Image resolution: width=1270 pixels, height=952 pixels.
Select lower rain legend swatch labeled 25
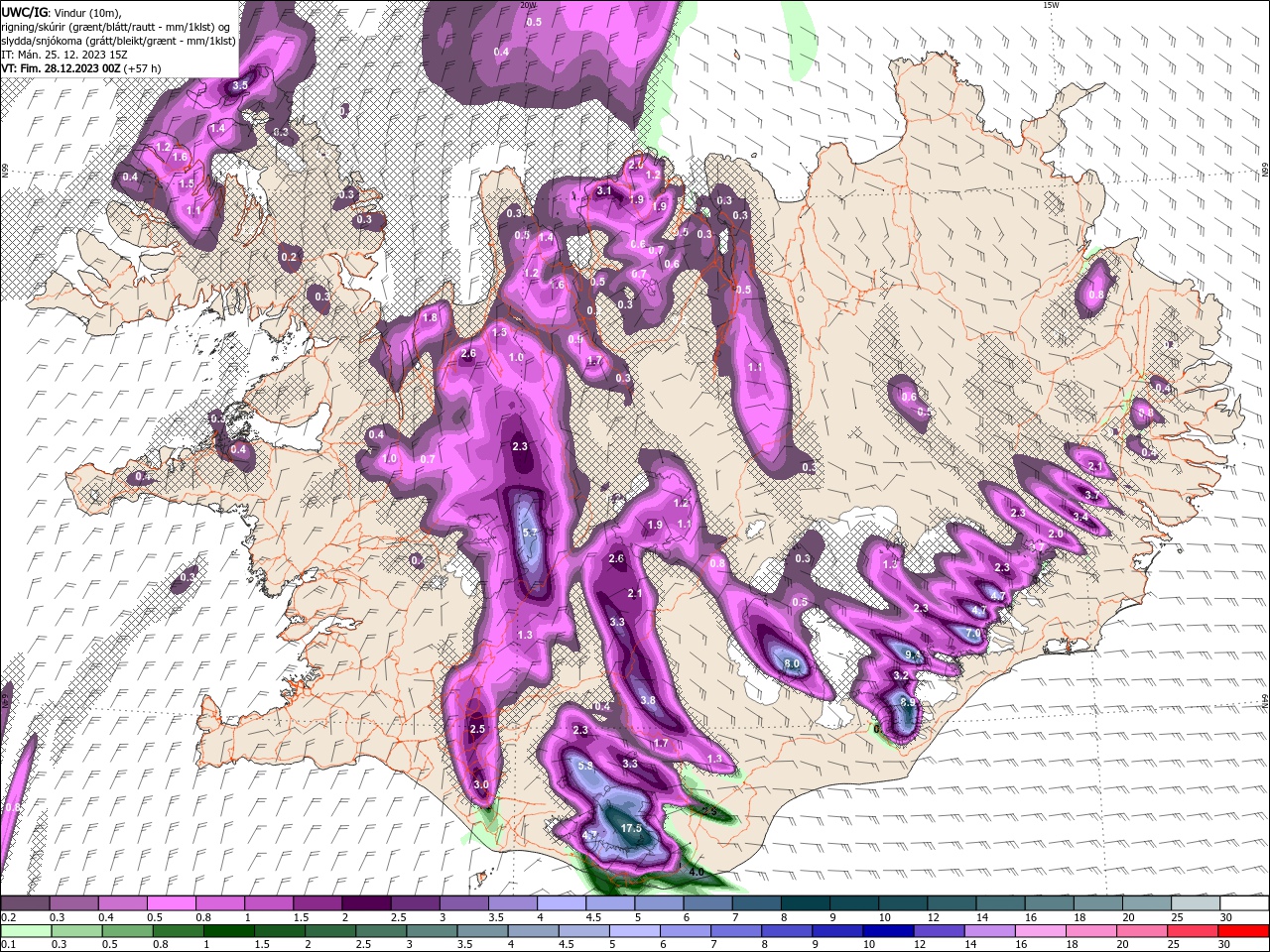pyautogui.click(x=1193, y=931)
